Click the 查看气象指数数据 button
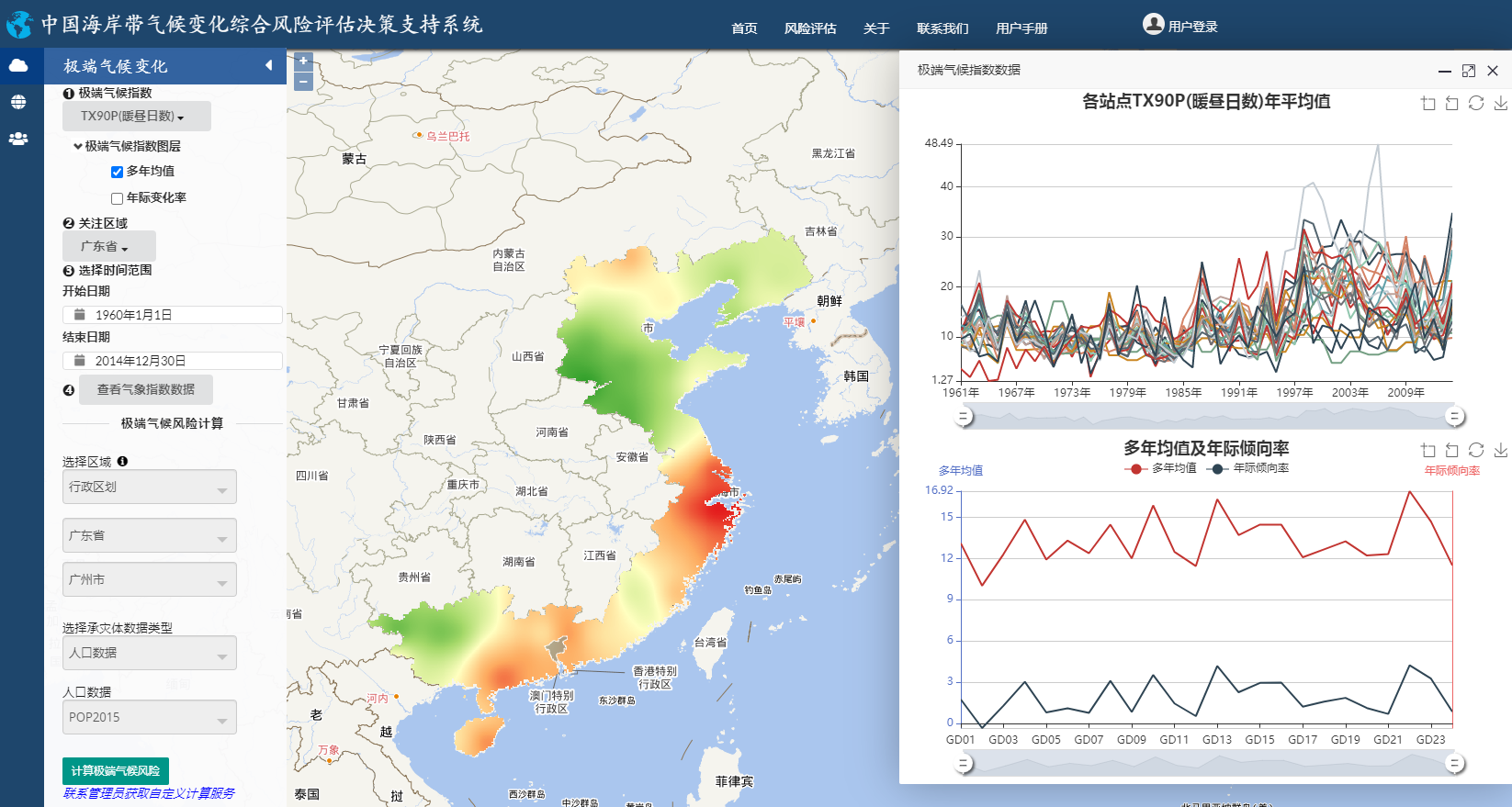1512x807 pixels. point(146,389)
